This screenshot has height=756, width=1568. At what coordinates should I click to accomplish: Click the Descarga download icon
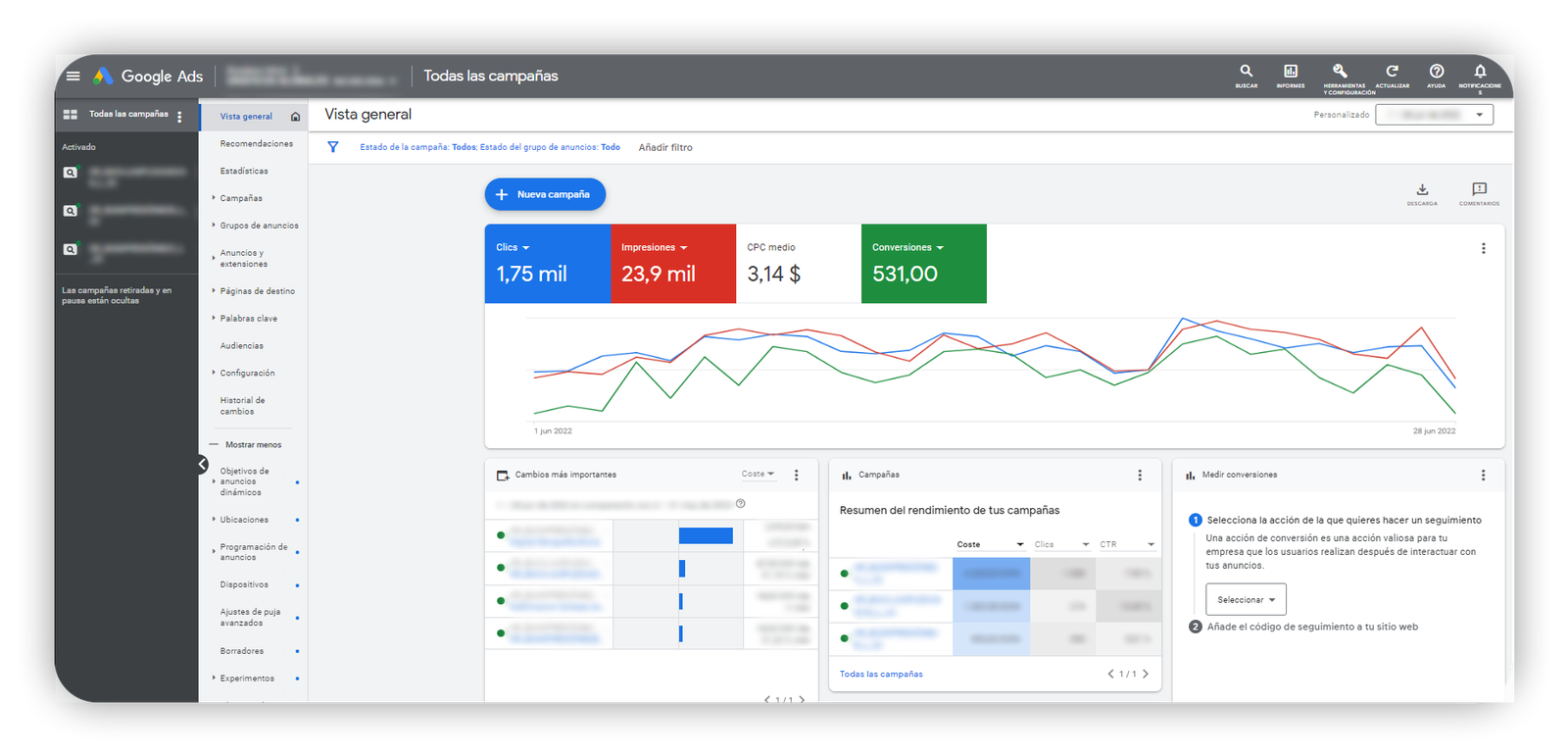tap(1422, 190)
